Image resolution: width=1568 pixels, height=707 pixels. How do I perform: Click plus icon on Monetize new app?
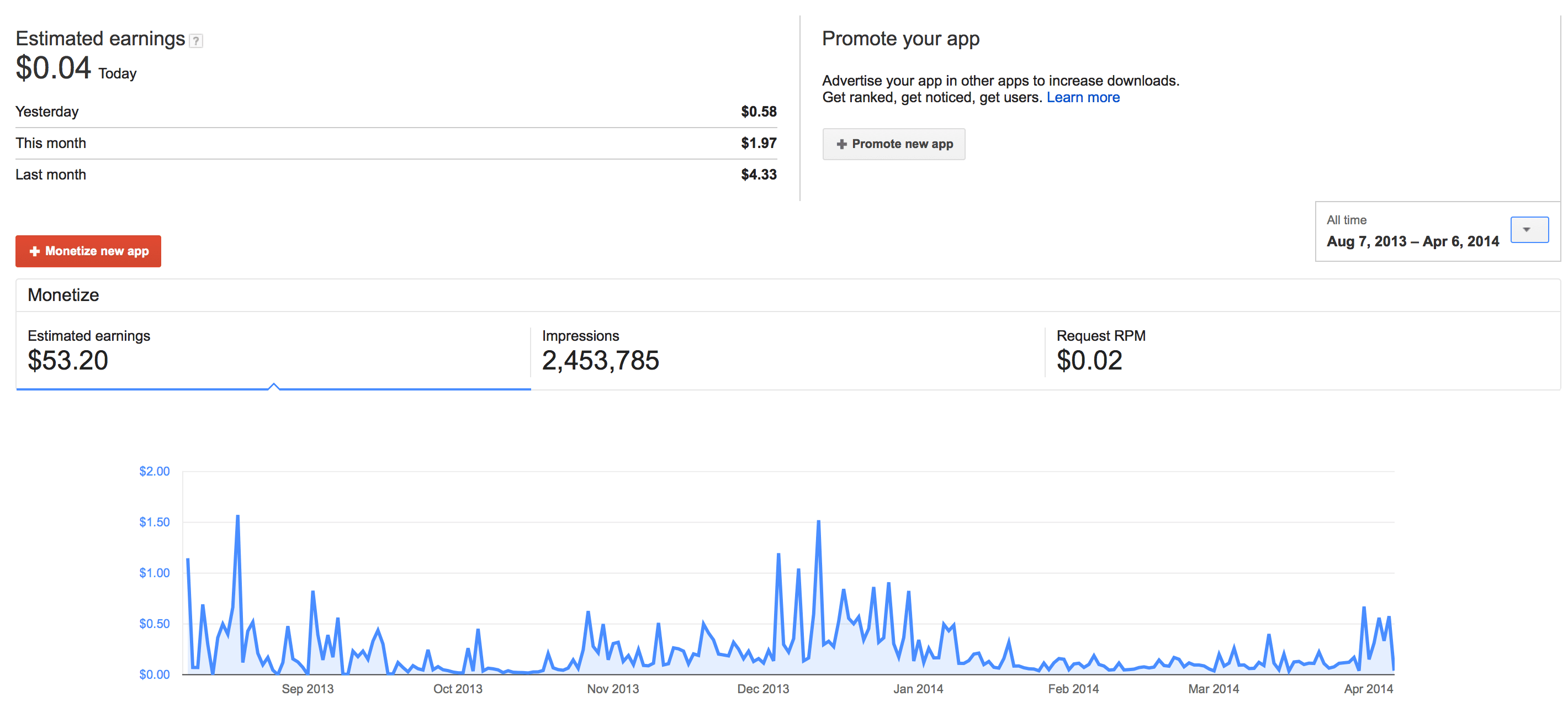35,251
